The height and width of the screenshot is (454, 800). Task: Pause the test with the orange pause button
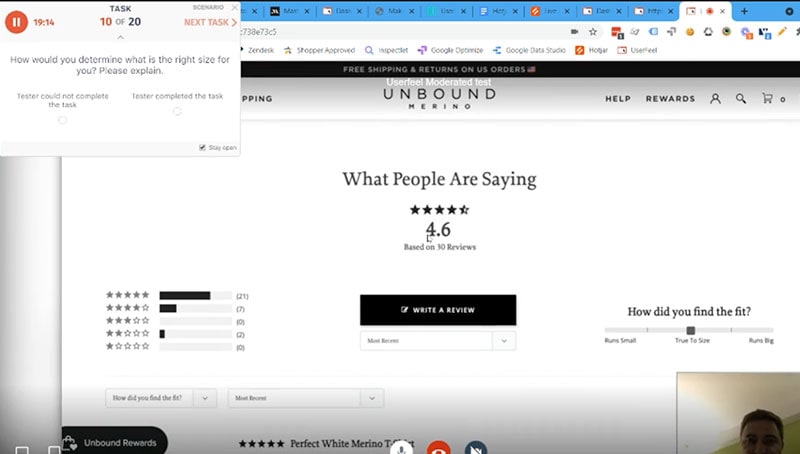(17, 21)
